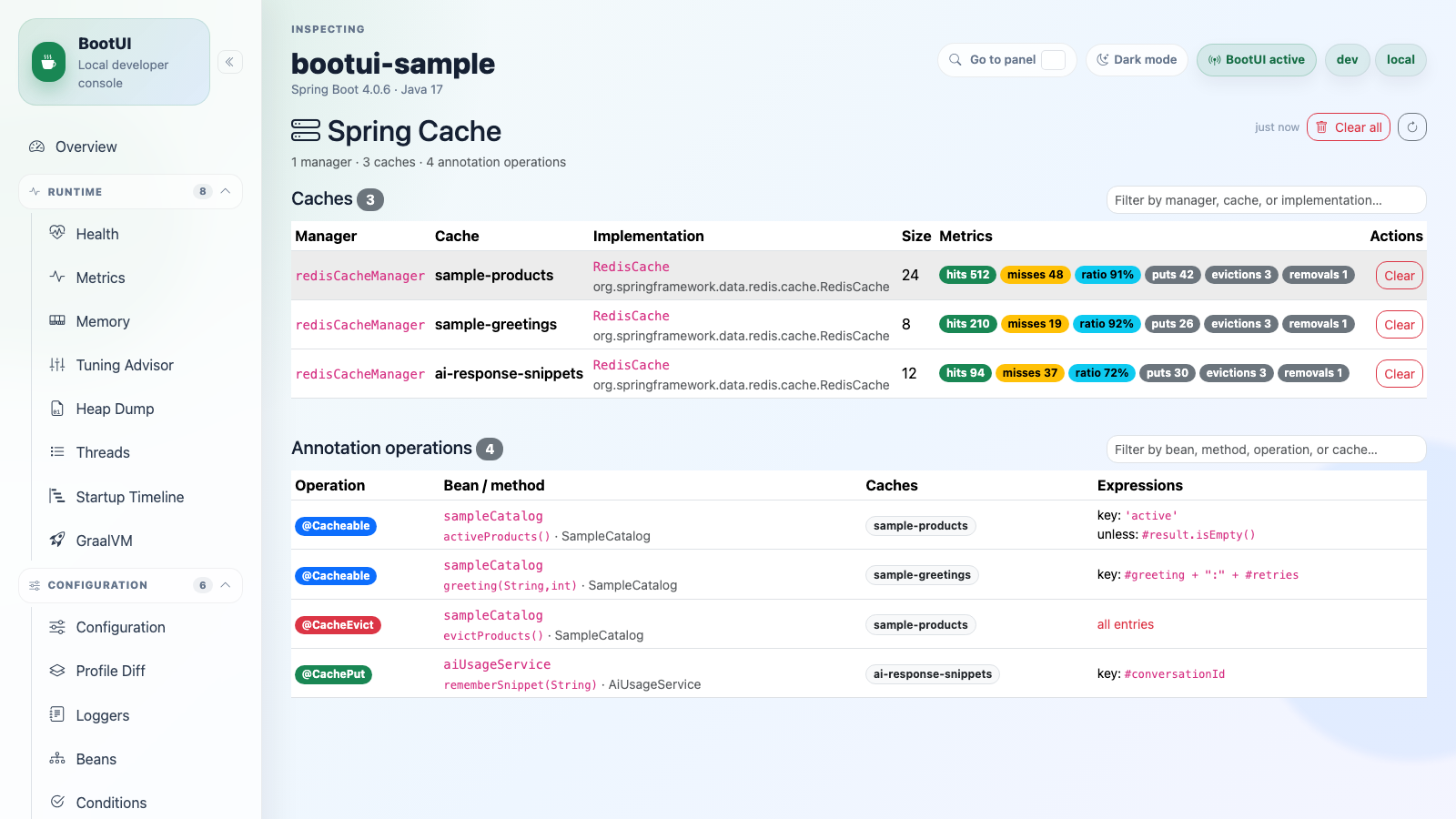The image size is (1456, 819).
Task: Click the 'puts 42' metric badge
Action: click(1172, 275)
